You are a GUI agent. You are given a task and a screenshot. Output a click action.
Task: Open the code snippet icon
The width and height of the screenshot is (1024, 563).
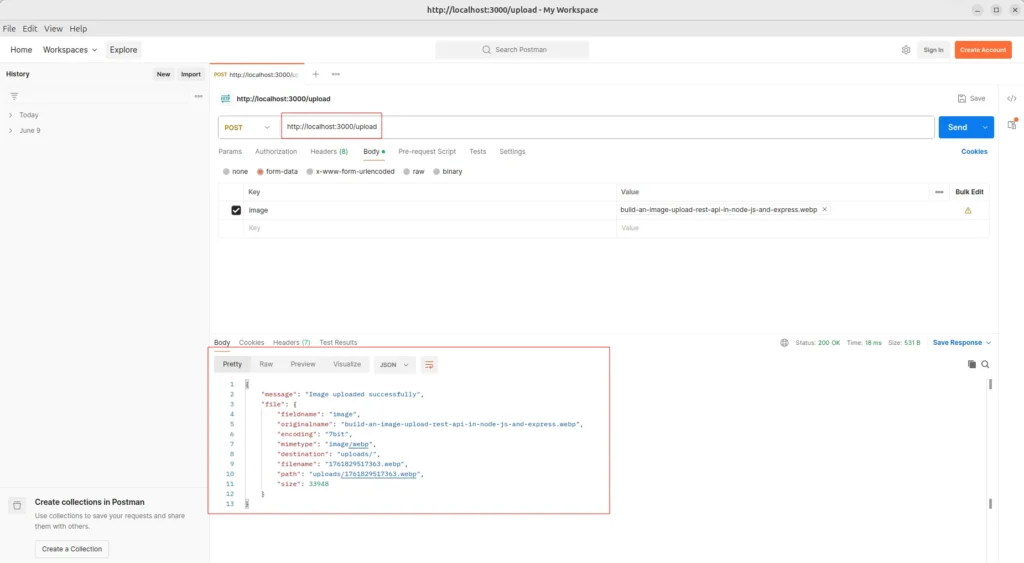tap(1012, 99)
